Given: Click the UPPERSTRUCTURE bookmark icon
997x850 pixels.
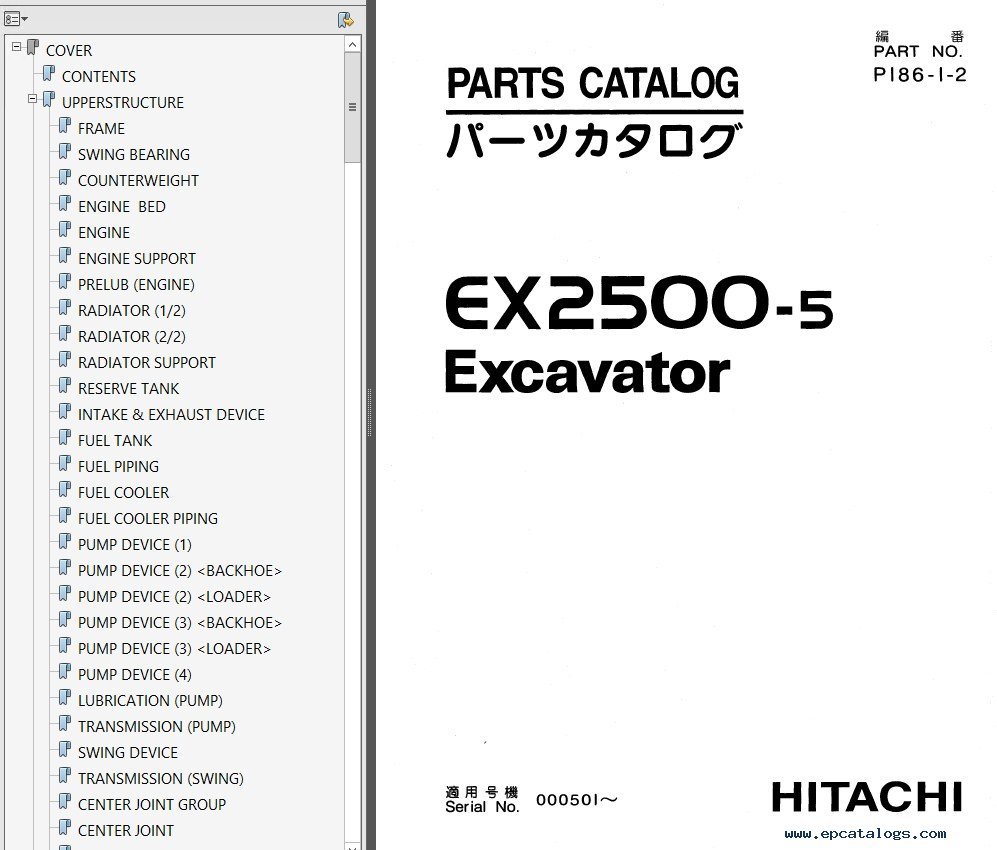Looking at the screenshot, I should (48, 100).
